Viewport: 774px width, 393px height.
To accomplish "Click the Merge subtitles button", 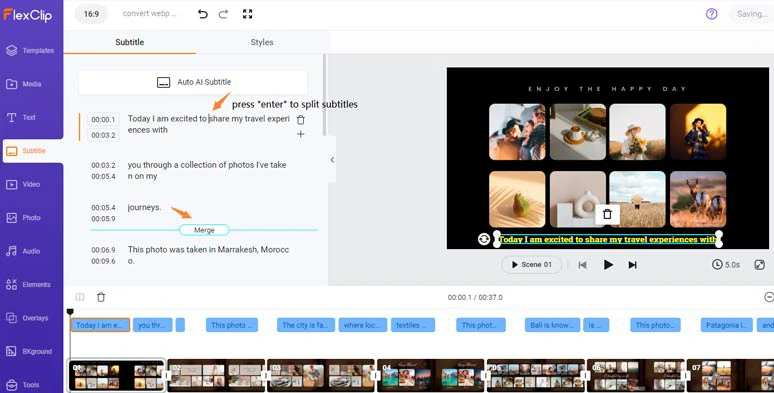I will click(204, 230).
